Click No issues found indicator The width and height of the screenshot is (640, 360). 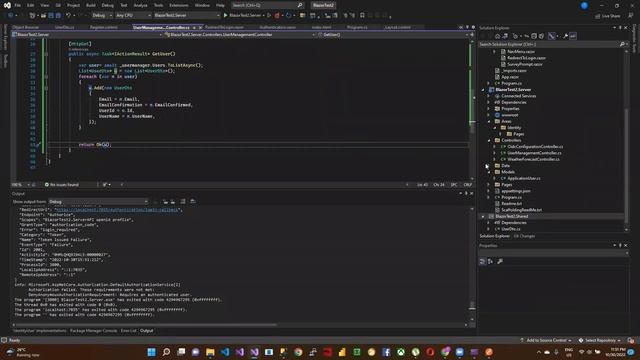[x=62, y=185]
